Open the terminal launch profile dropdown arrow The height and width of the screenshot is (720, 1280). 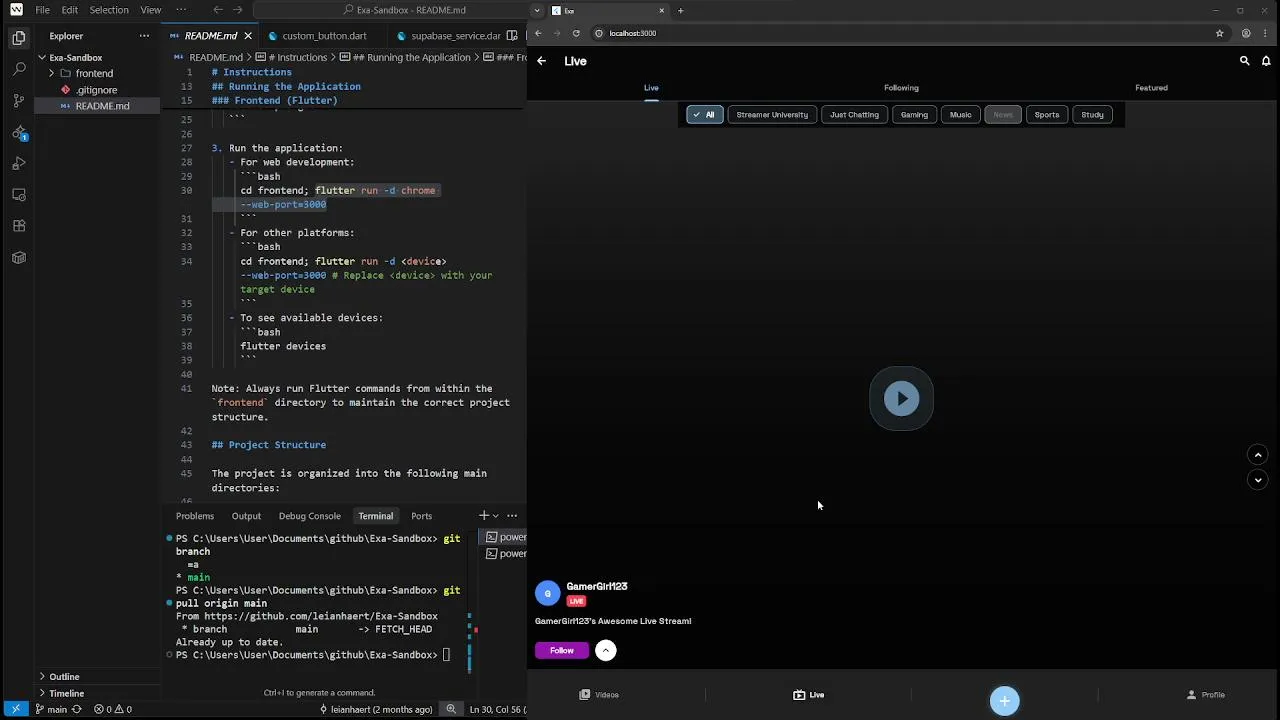click(497, 516)
